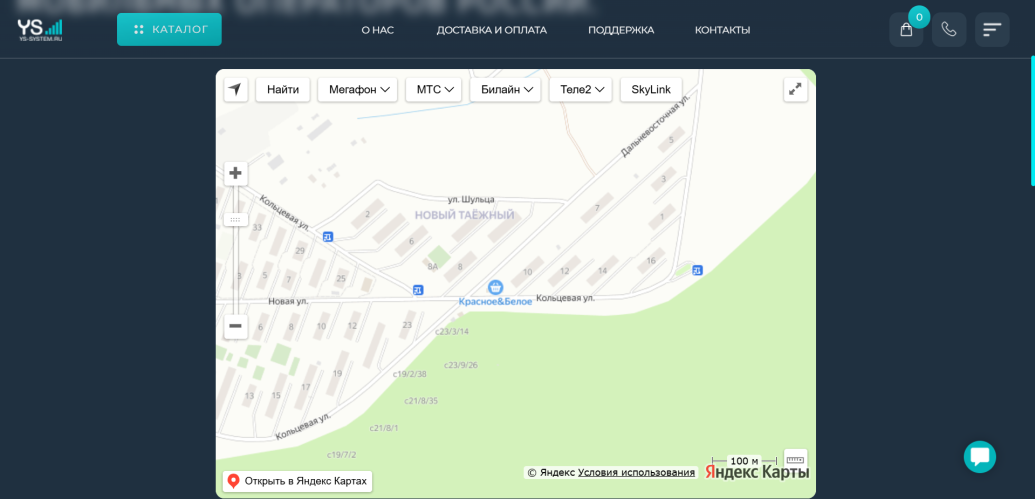Zoom out the map with minus
Screen dimensions: 1035x499
[x=236, y=326]
